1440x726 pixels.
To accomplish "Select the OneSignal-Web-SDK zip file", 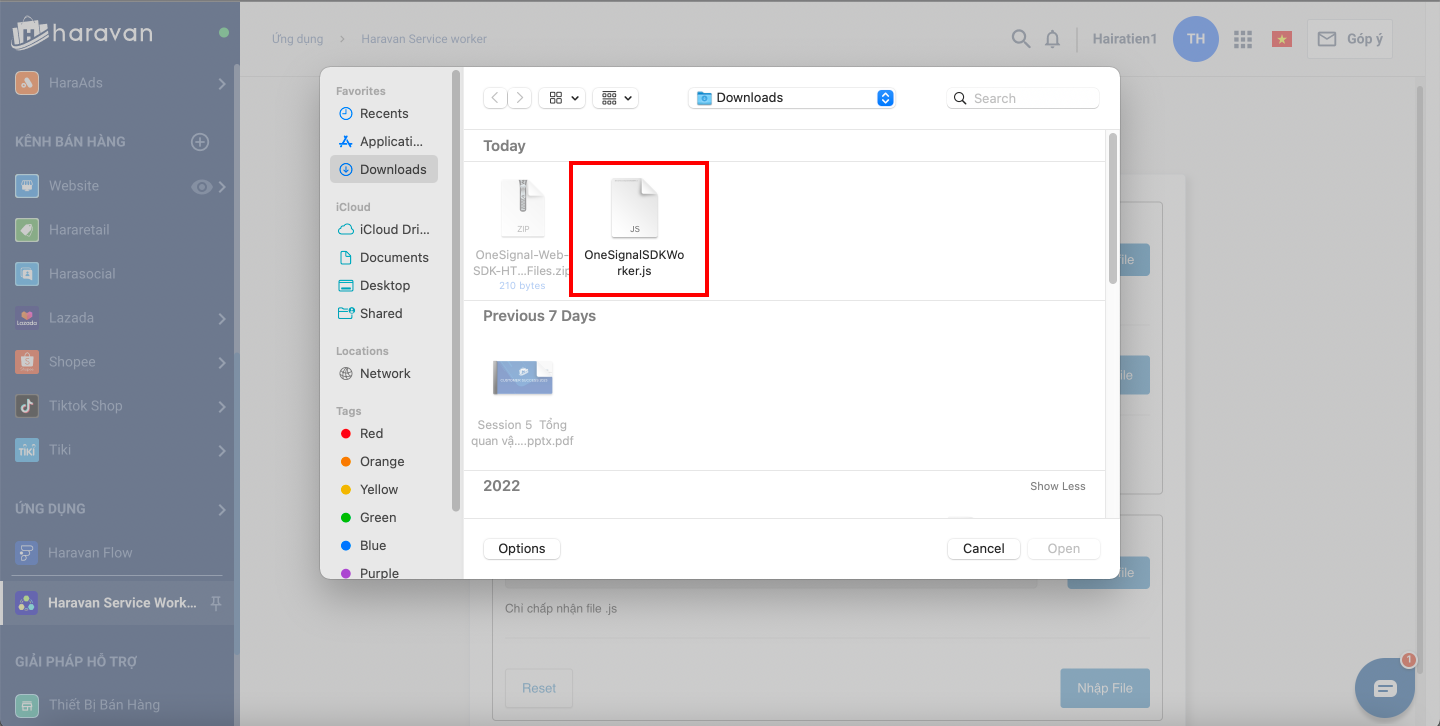I will (523, 235).
